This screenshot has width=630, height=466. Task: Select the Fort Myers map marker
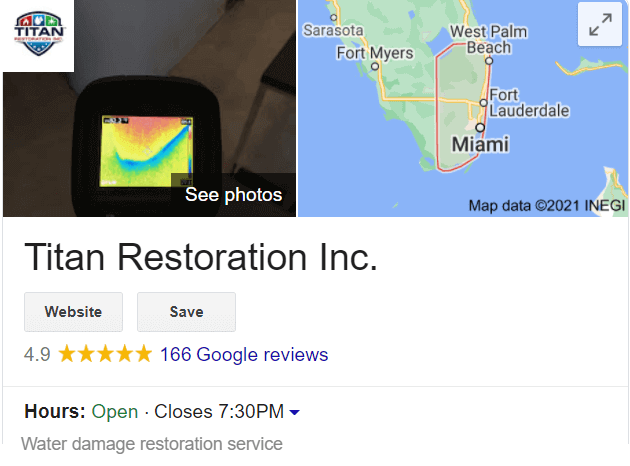[x=375, y=66]
